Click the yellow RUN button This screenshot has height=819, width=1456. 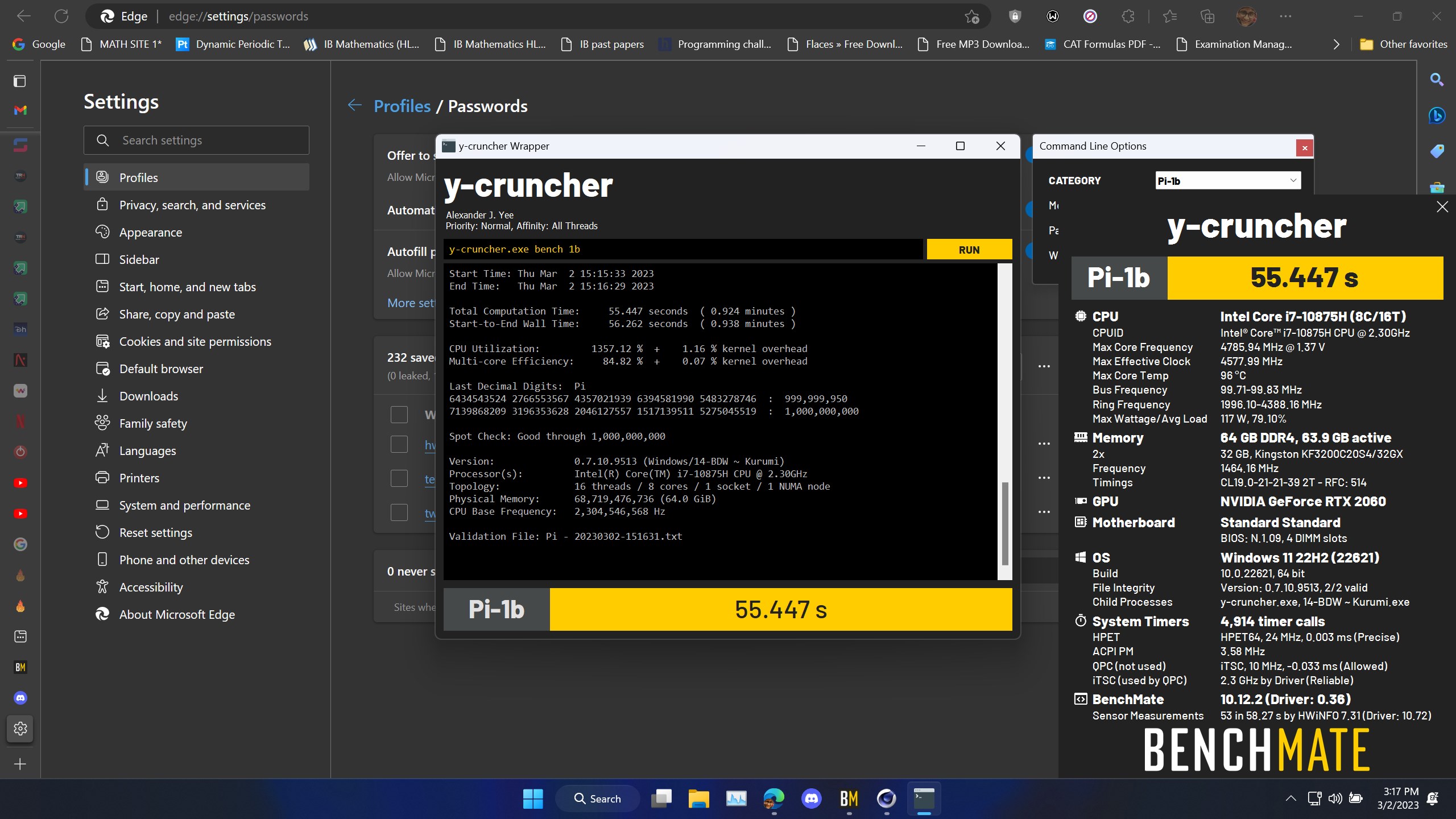(969, 250)
